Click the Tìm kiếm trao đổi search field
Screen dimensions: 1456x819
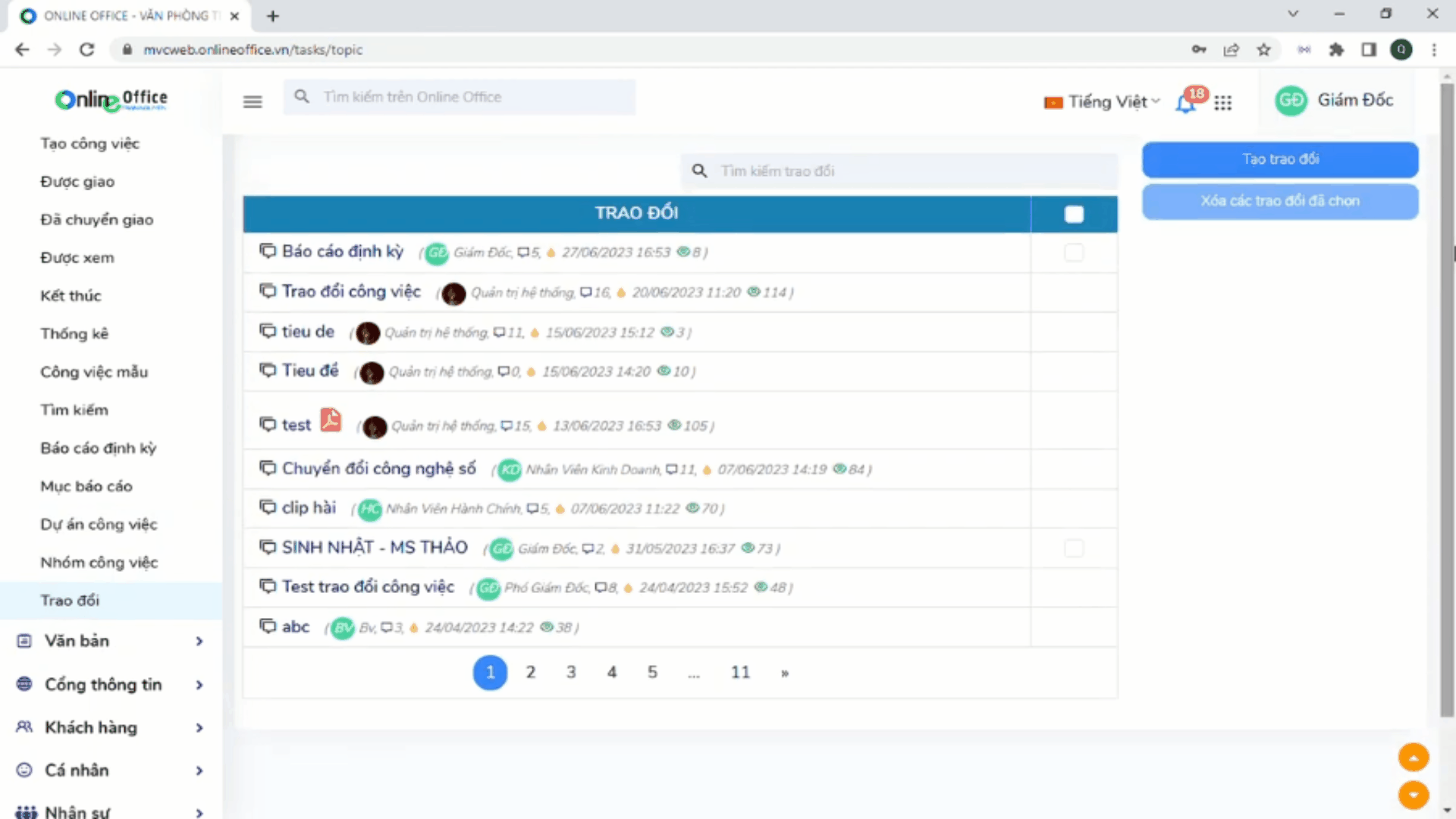click(x=899, y=171)
